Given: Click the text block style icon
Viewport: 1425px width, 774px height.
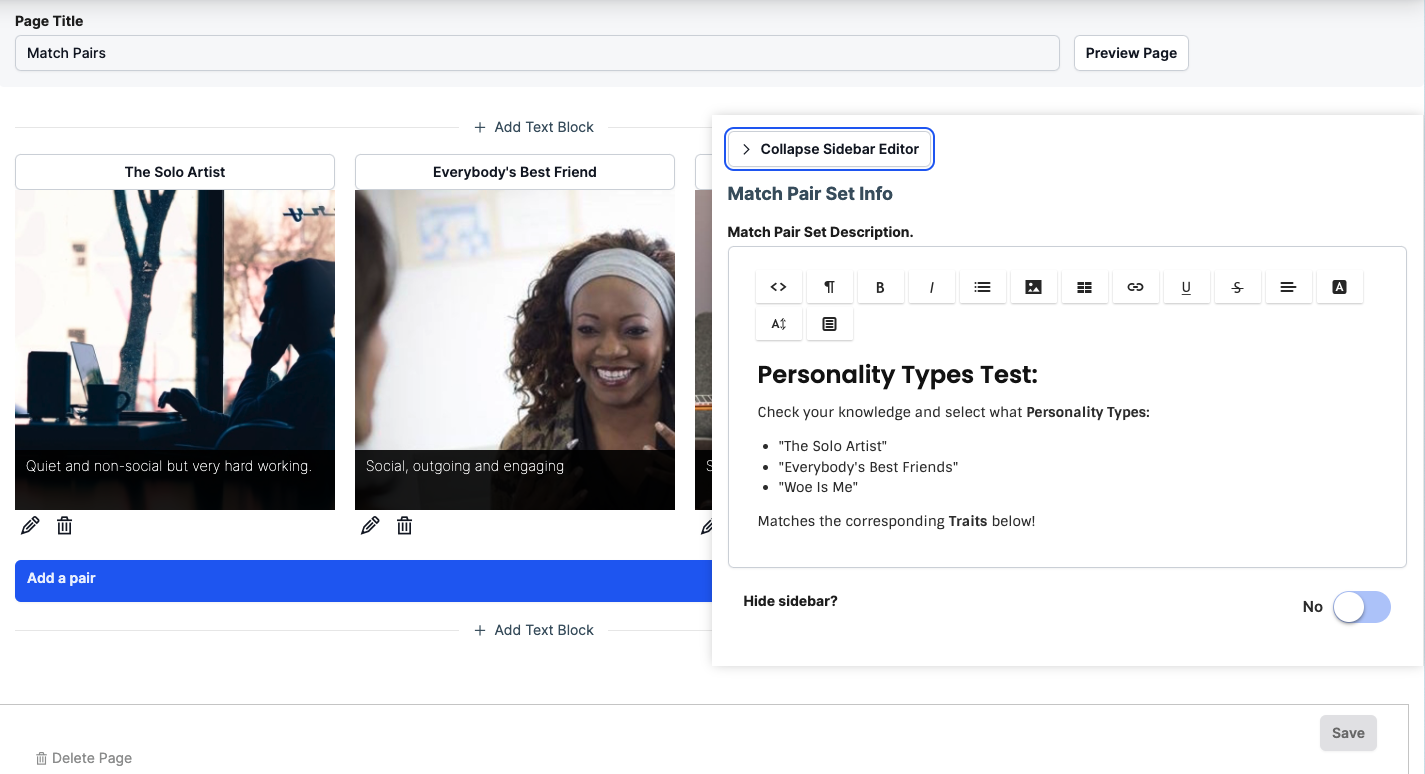Looking at the screenshot, I should click(x=829, y=324).
